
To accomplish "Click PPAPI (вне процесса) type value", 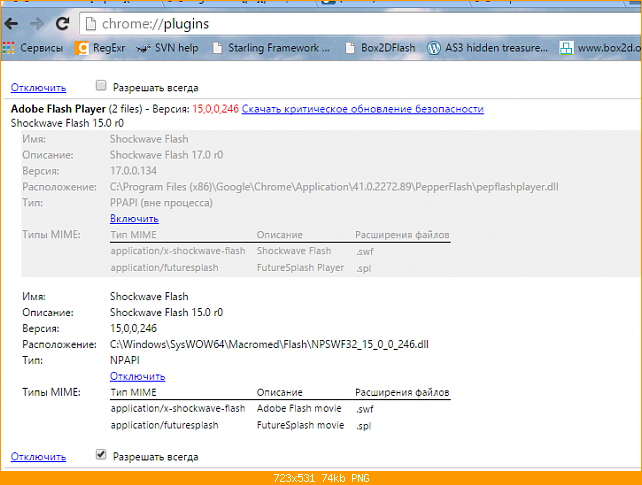I will (x=161, y=203).
